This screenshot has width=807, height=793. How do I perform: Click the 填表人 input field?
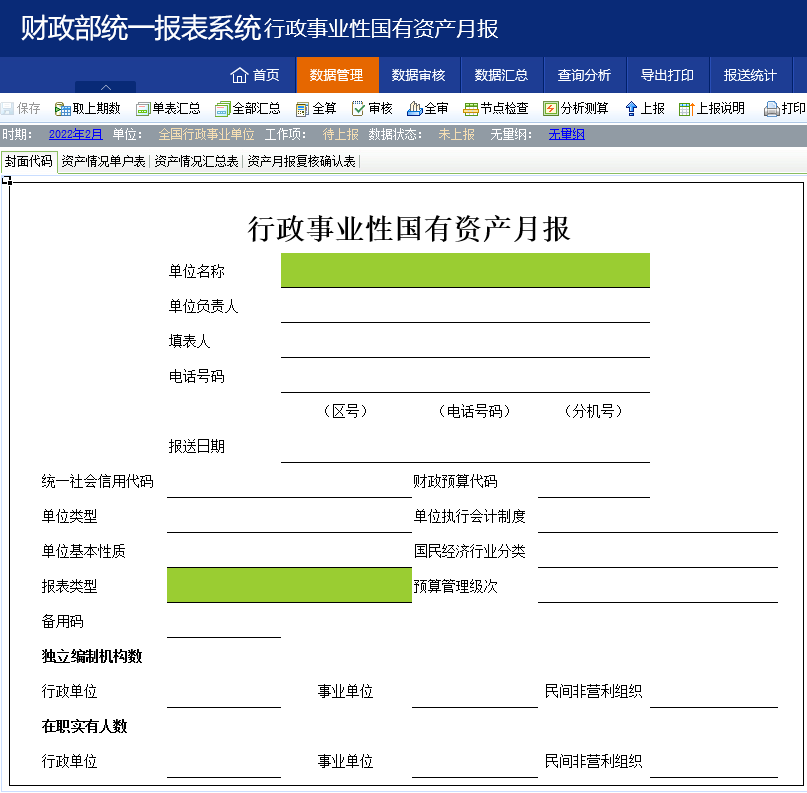click(x=465, y=341)
